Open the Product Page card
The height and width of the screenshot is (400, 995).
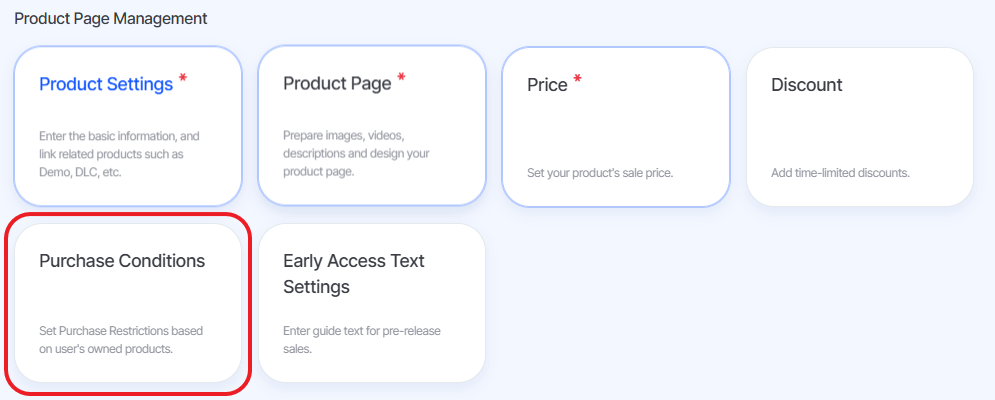coord(372,126)
